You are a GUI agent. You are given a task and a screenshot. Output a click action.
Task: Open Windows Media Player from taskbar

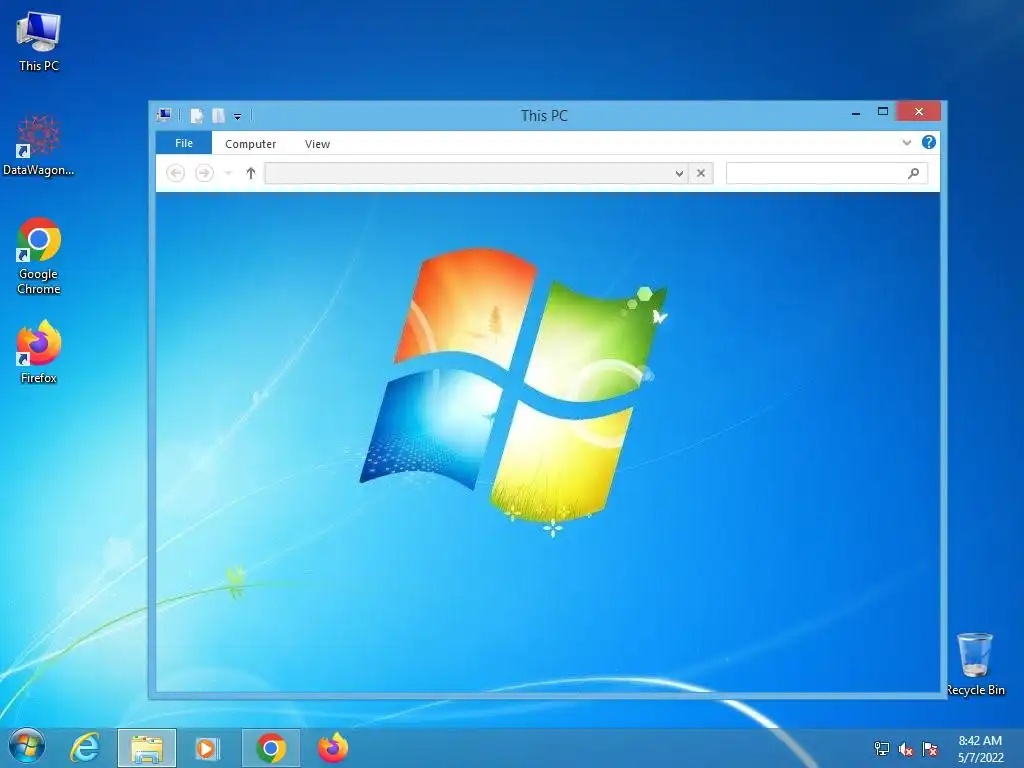click(x=208, y=748)
